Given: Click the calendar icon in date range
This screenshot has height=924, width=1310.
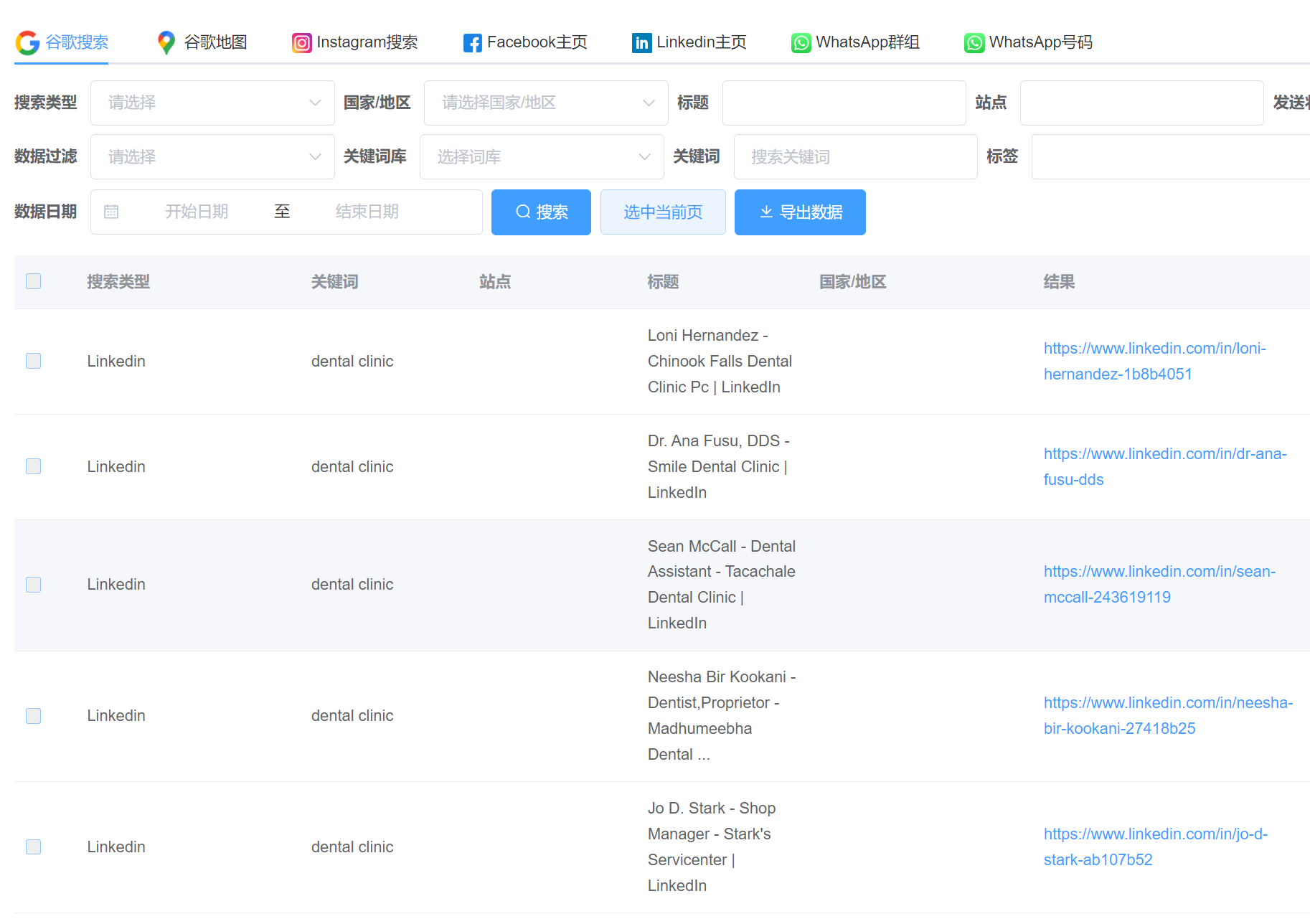Looking at the screenshot, I should tap(111, 212).
